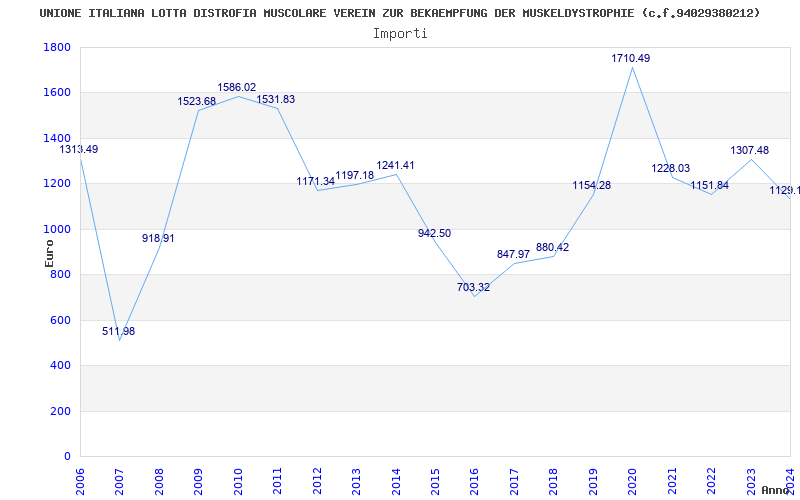Screen dimensions: 800x500
Task: Click the y-axis tick label 200
Action: 60,411
